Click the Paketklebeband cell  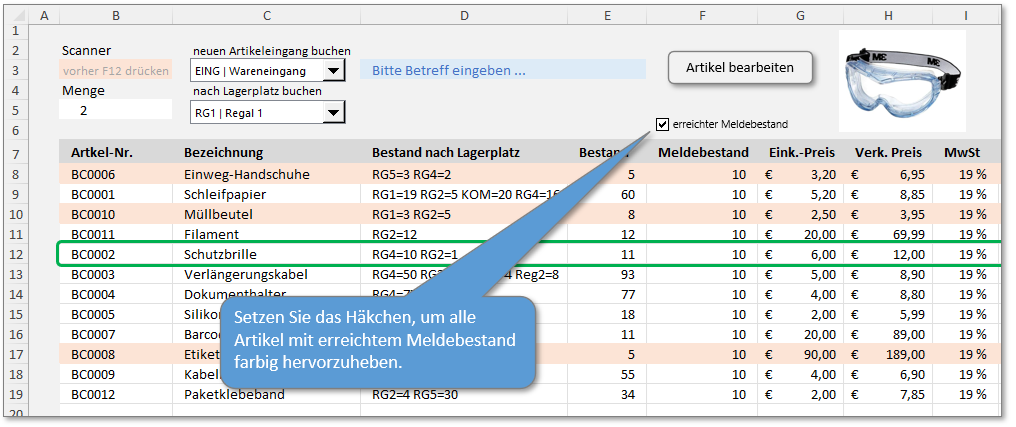point(266,395)
